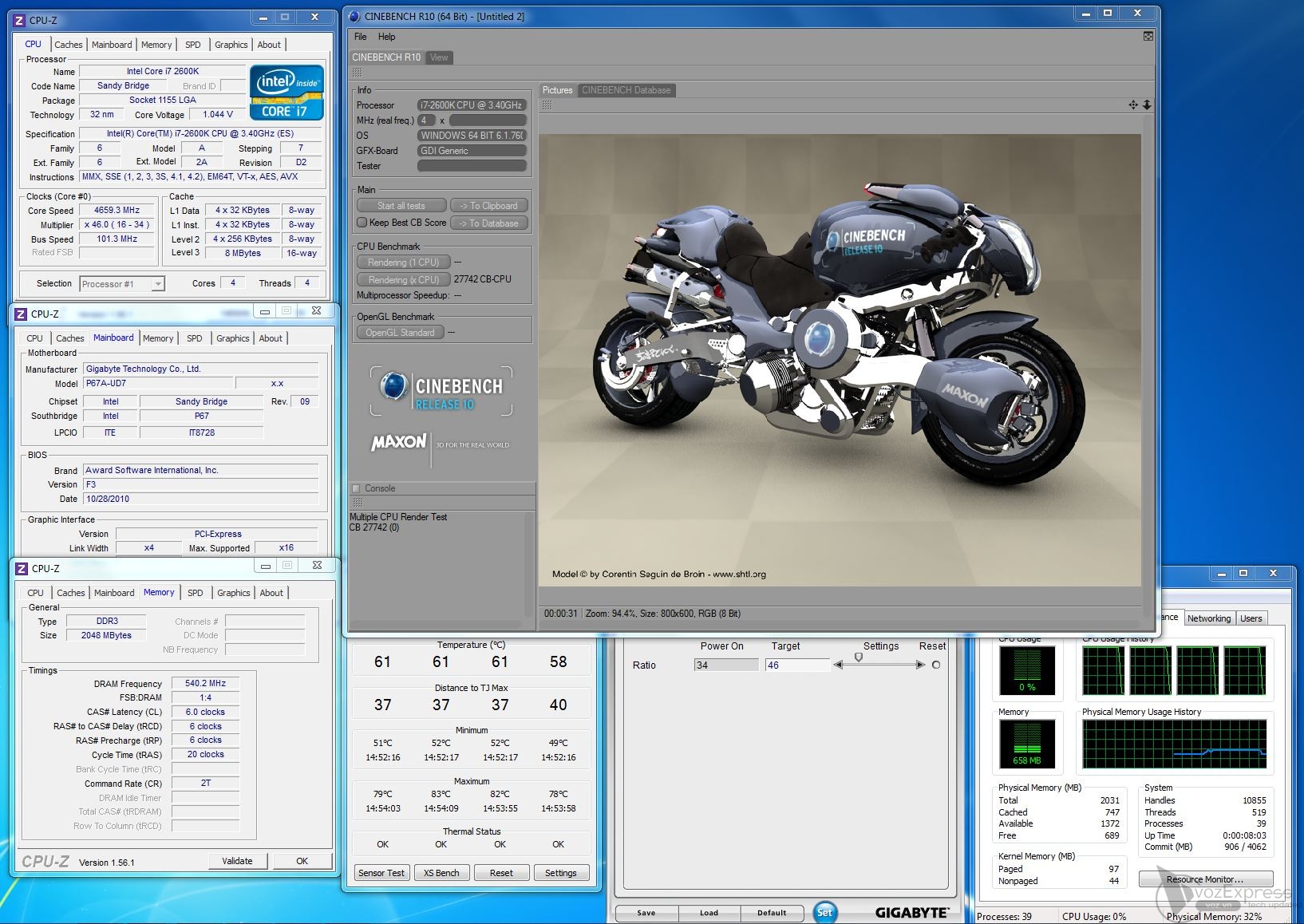Screen dimensions: 1304x924
Task: Select the Pictures tab
Action: coord(558,90)
